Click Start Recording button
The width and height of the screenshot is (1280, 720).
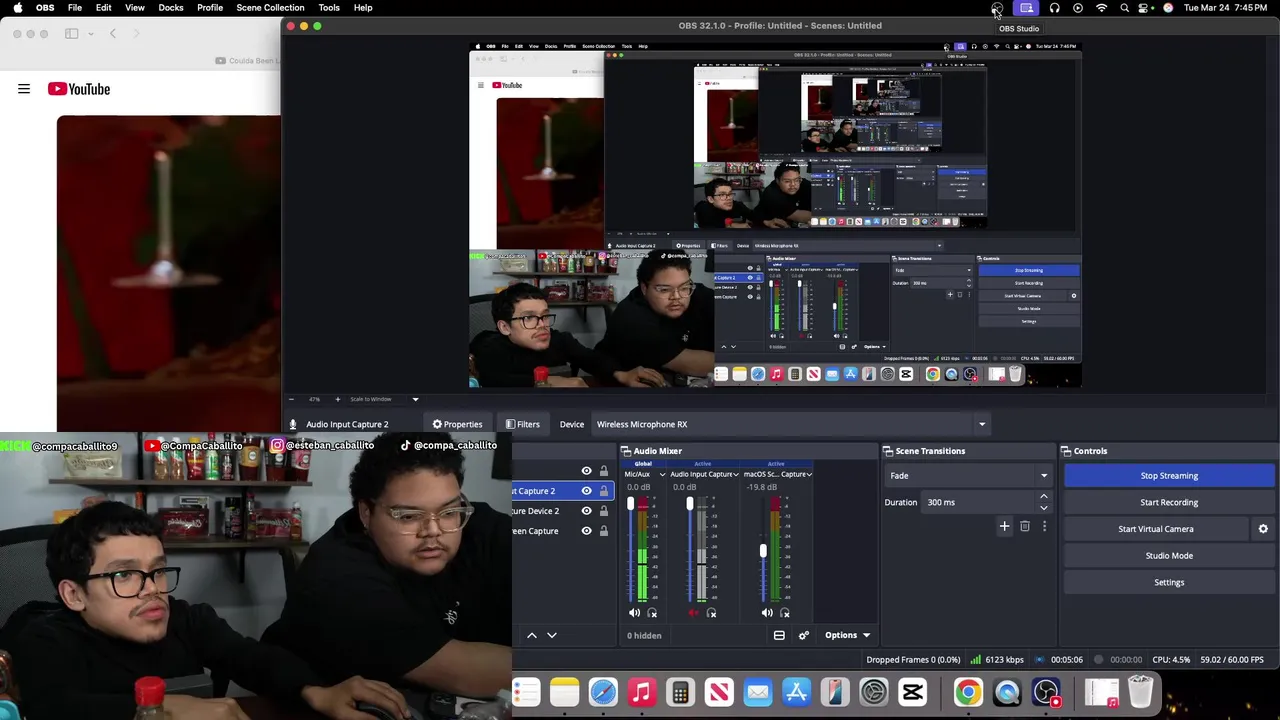(x=1169, y=502)
